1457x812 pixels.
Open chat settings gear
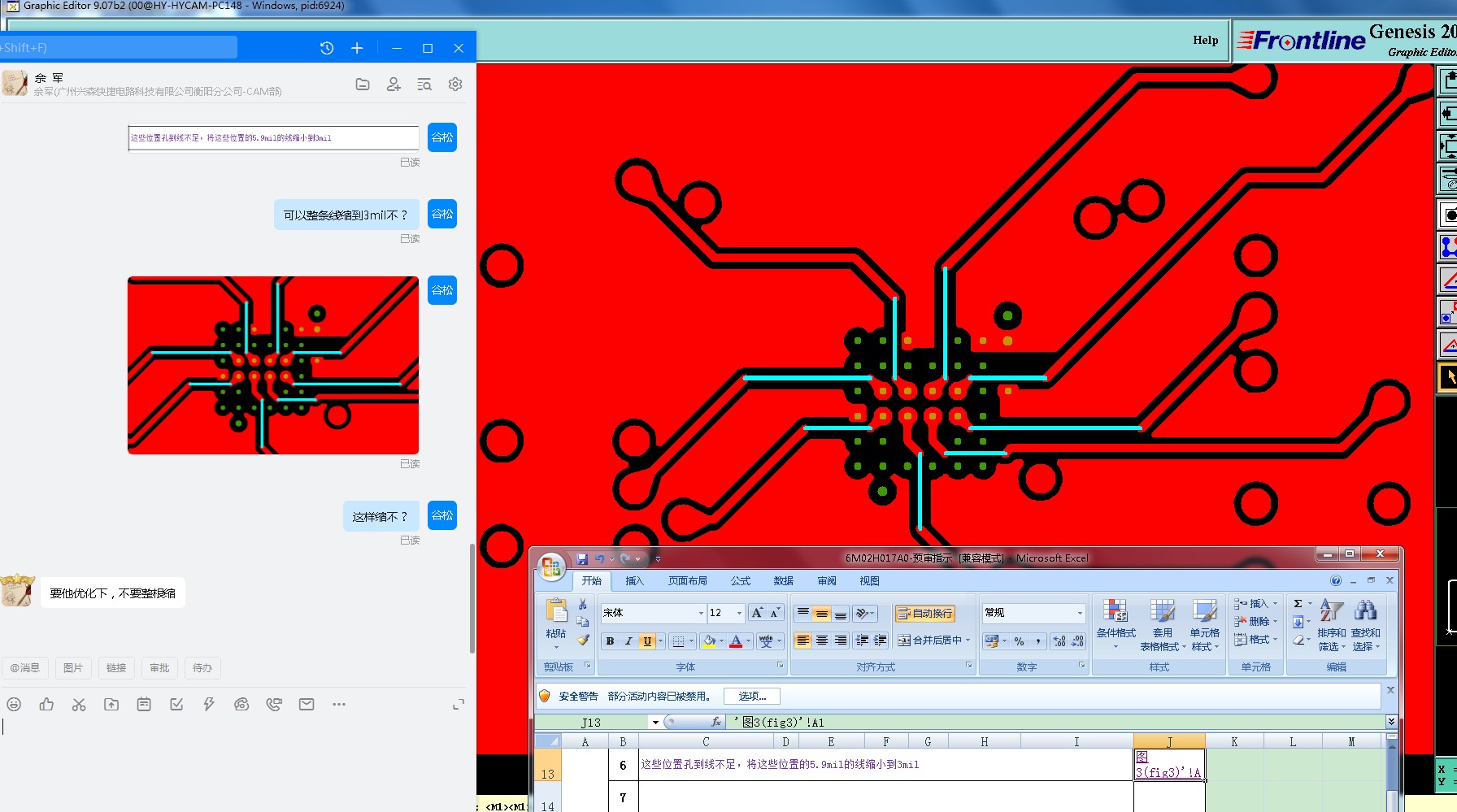point(455,85)
